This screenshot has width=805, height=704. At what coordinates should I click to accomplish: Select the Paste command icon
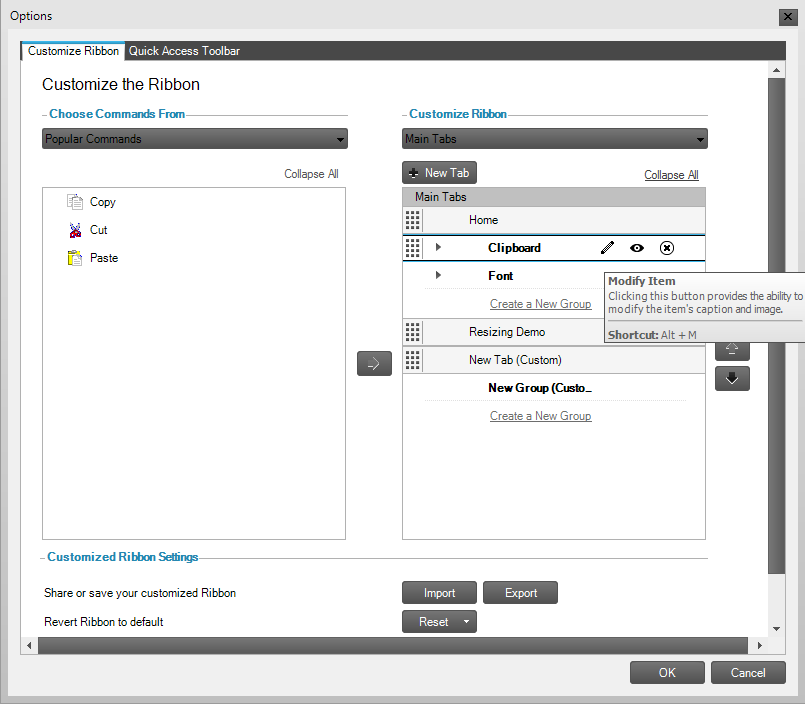(75, 257)
